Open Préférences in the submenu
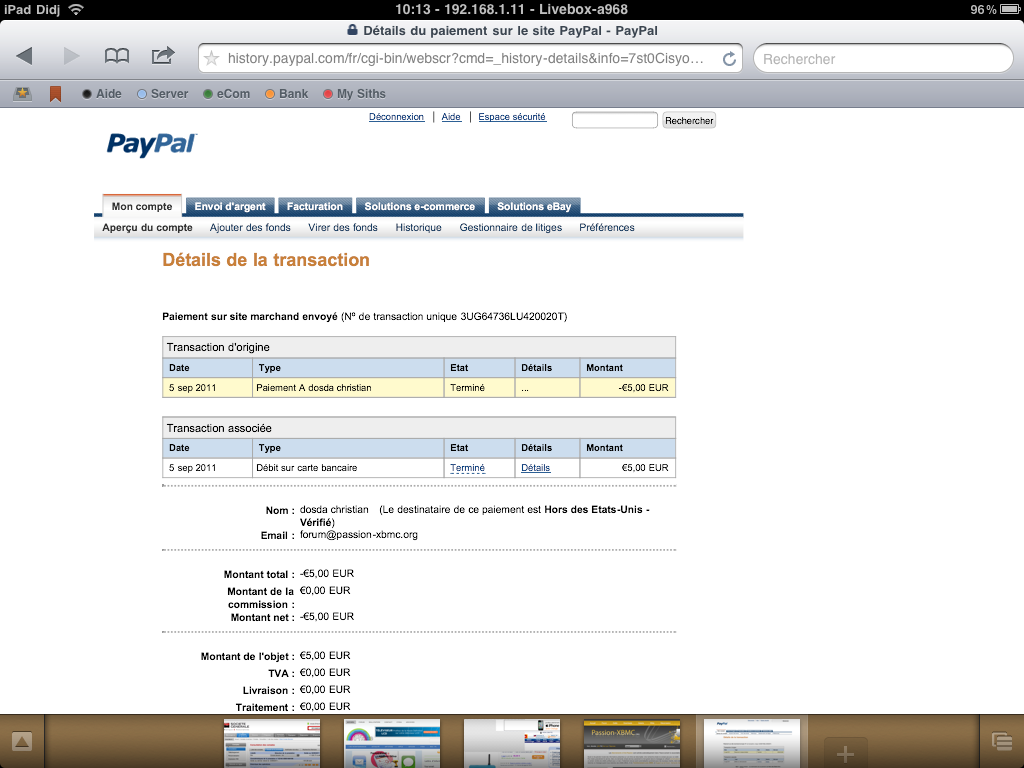Viewport: 1024px width, 768px height. 607,228
